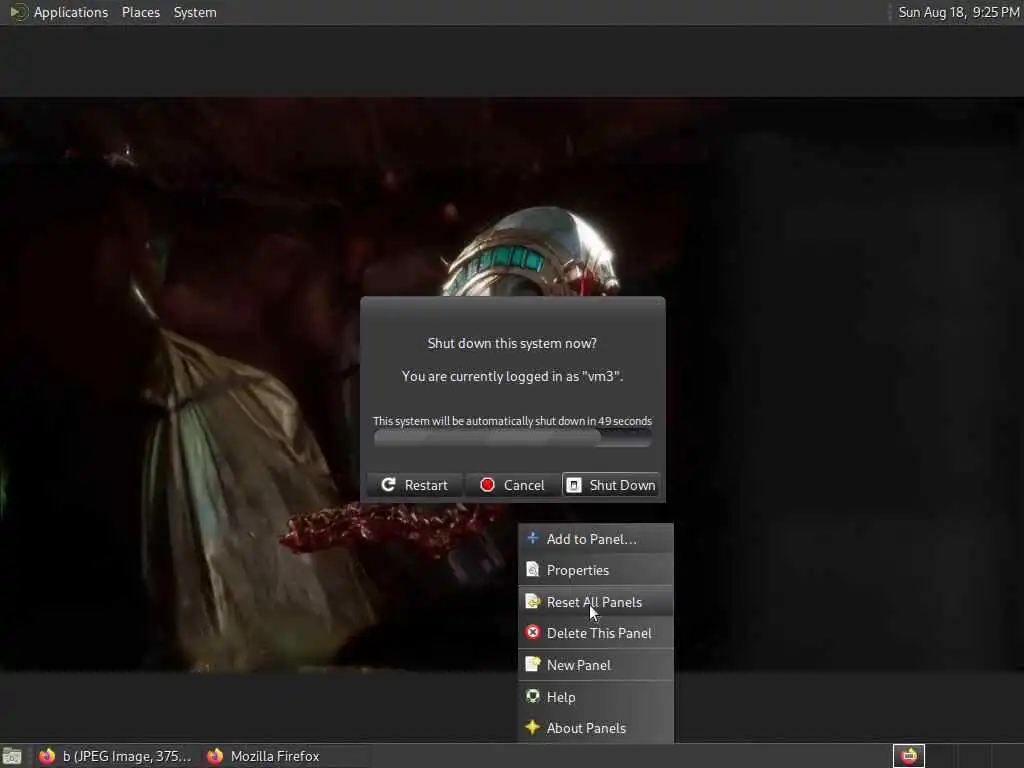Click the Firefox icon of the JPEG Image task
1024x768 pixels.
46,756
